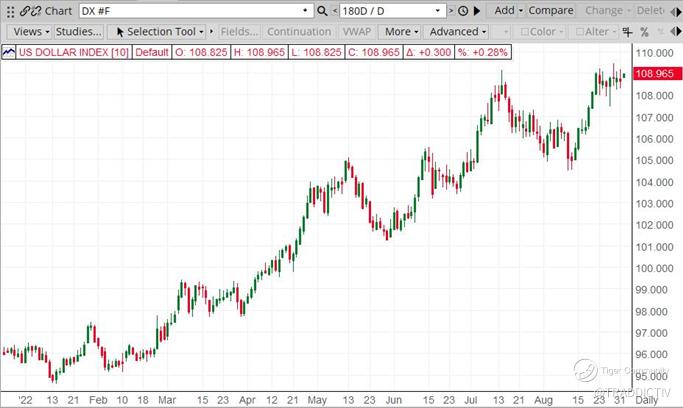Image resolution: width=683 pixels, height=408 pixels.
Task: Click the 100.000 price axis label
Action: [654, 268]
